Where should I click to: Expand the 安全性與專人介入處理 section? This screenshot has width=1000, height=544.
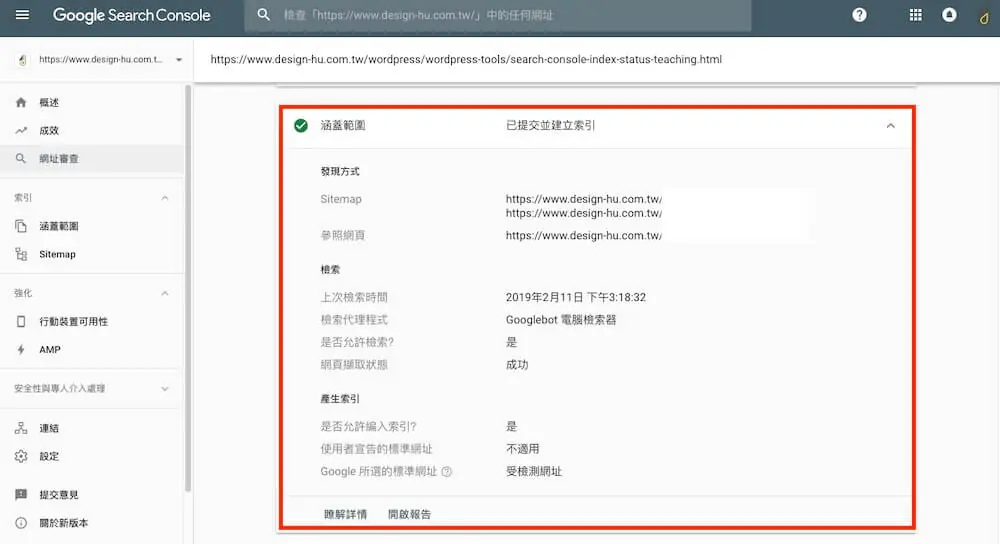pos(165,388)
